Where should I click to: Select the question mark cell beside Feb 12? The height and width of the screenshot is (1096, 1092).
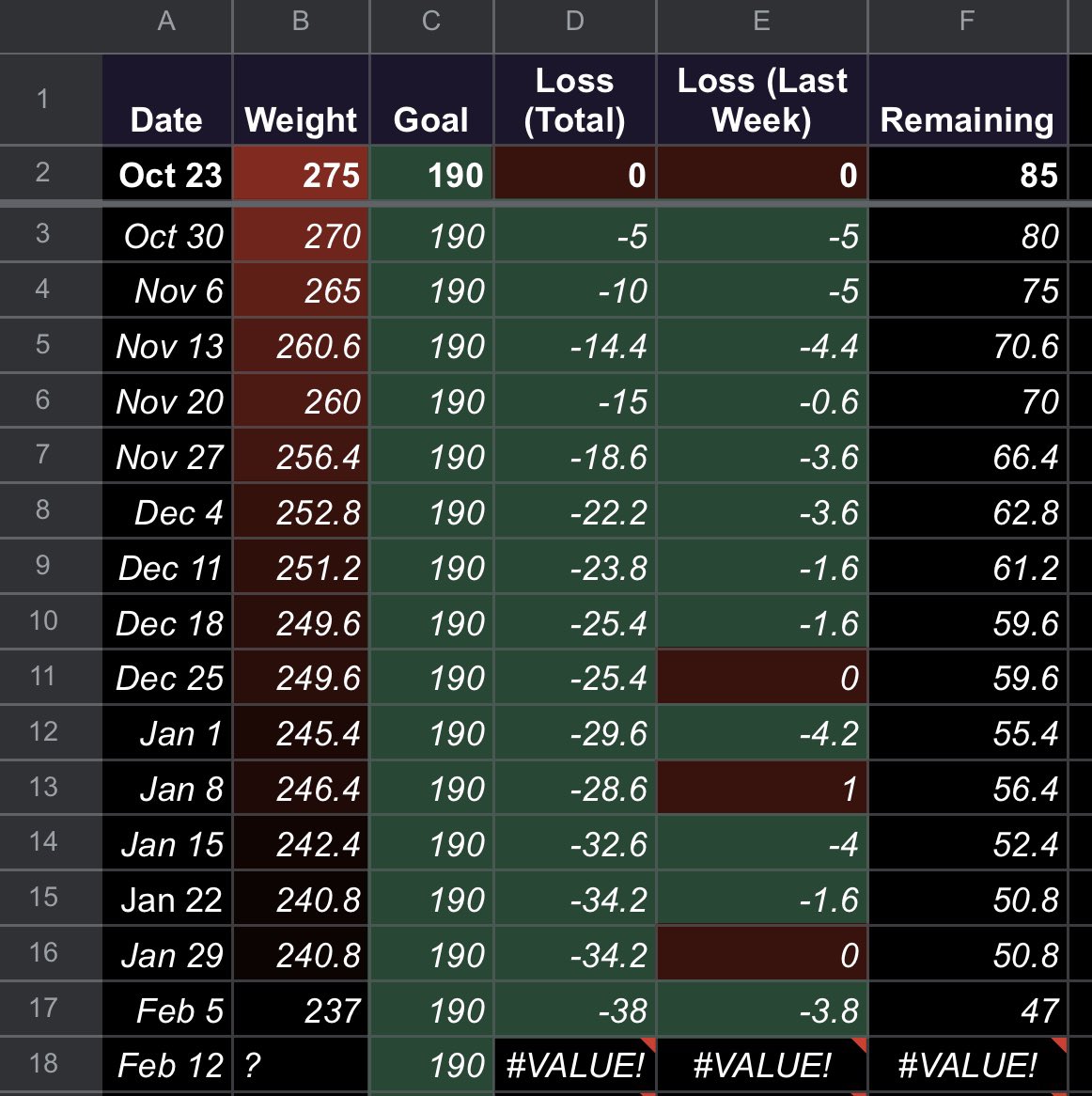pyautogui.click(x=300, y=1064)
